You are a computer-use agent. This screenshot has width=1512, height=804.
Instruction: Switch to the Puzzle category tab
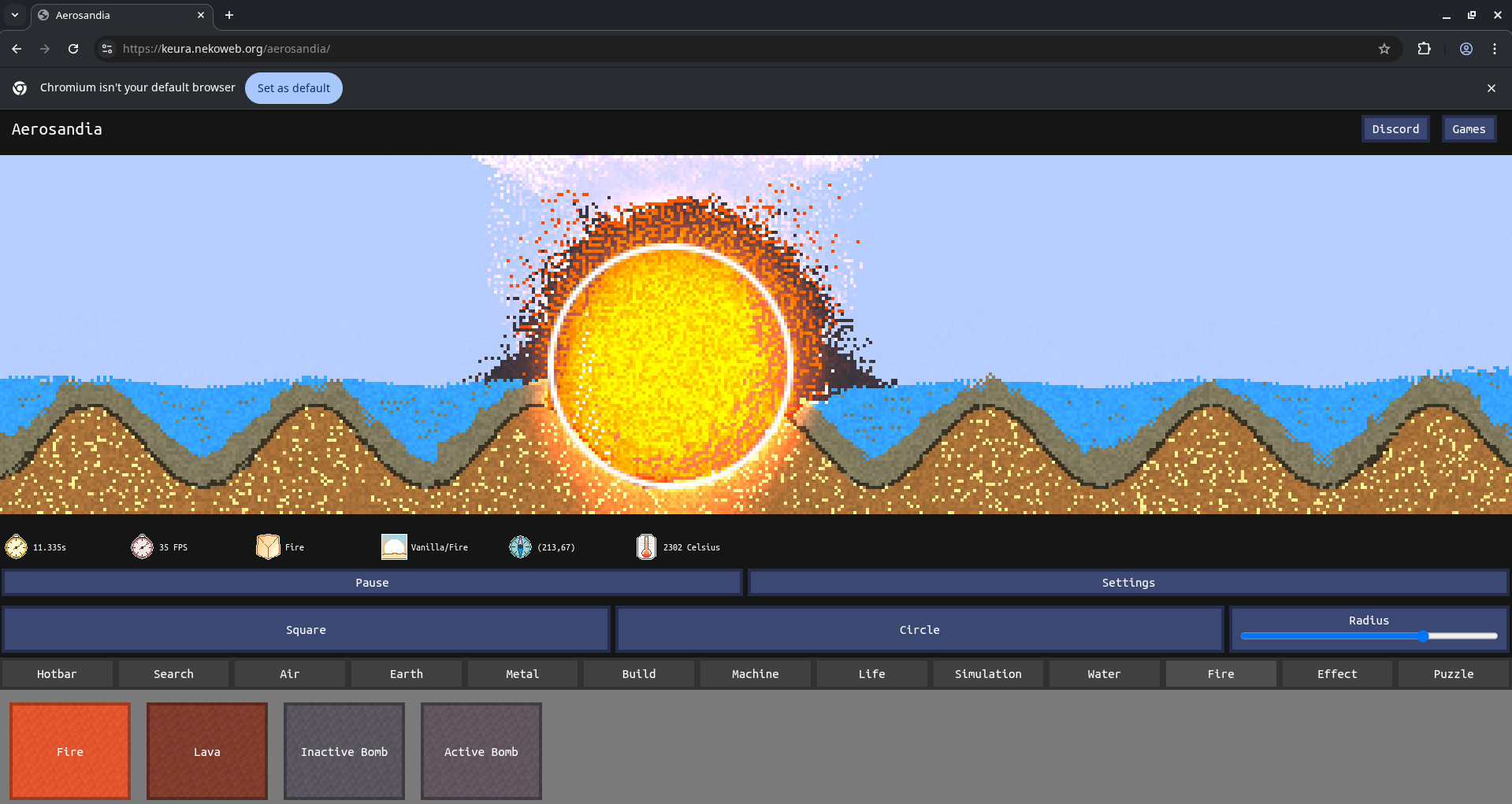point(1454,674)
